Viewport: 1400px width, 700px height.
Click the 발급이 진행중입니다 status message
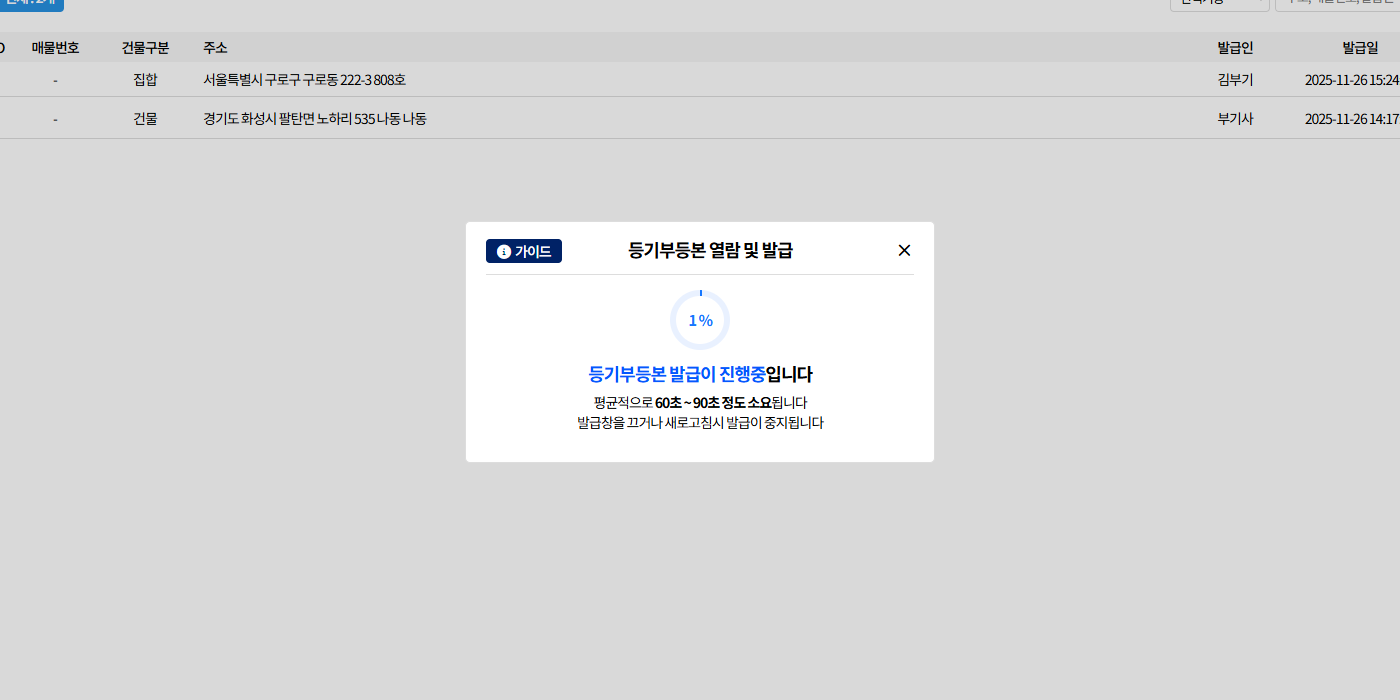tap(700, 375)
